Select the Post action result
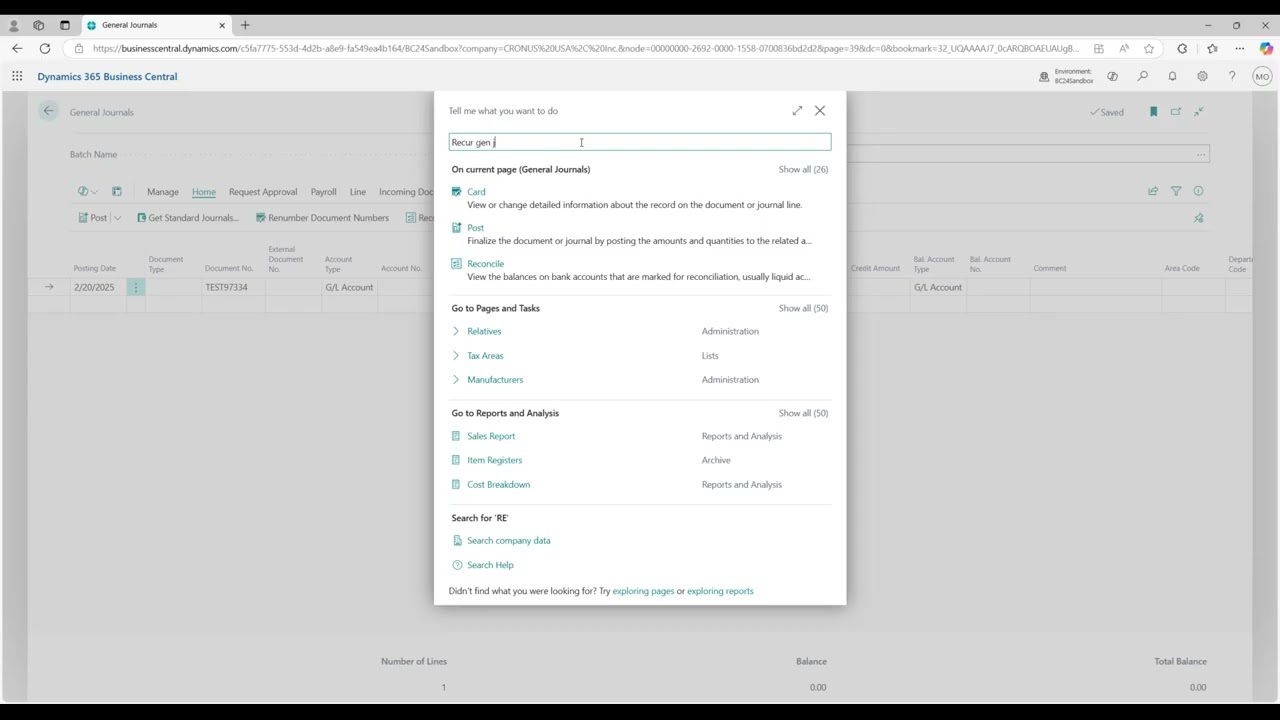 coord(475,228)
